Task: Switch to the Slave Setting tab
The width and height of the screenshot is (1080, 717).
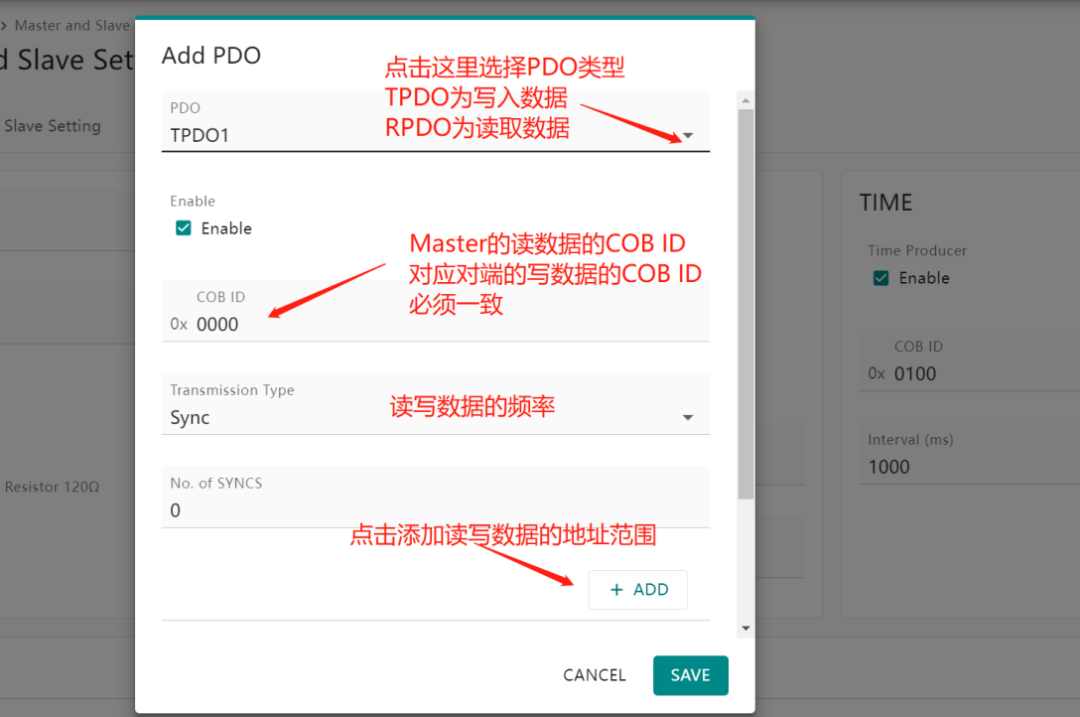Action: (51, 126)
